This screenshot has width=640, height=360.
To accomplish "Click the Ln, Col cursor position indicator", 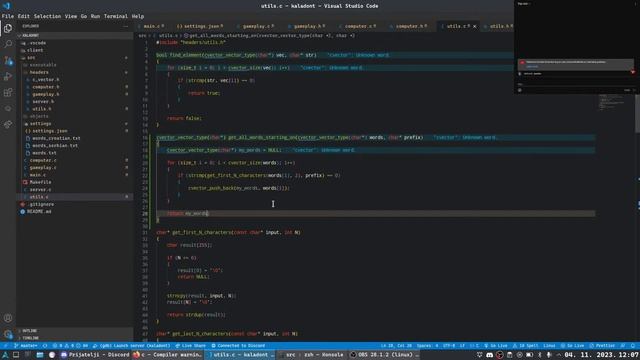I will 396,346.
